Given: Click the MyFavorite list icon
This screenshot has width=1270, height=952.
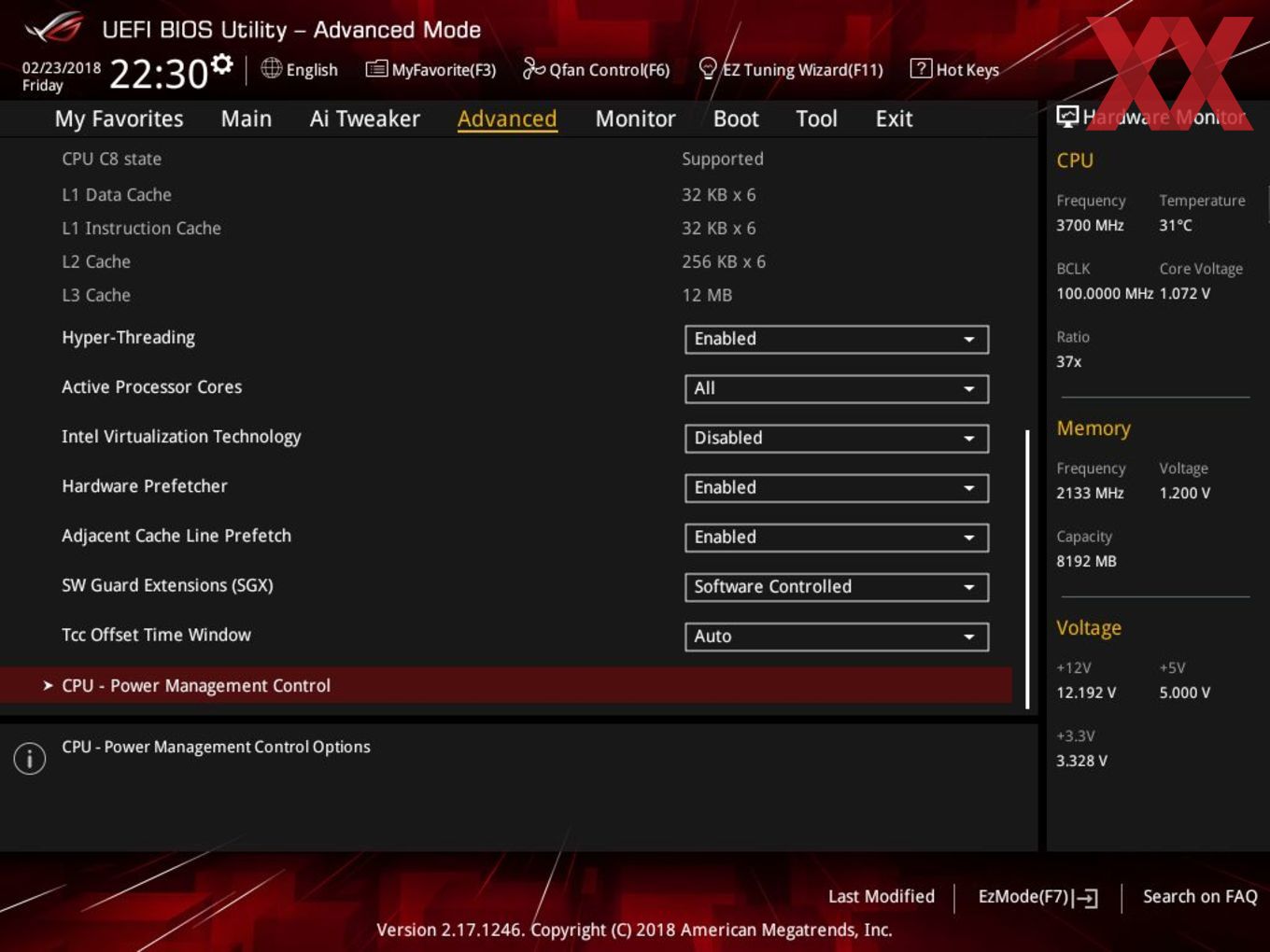Looking at the screenshot, I should coord(376,68).
